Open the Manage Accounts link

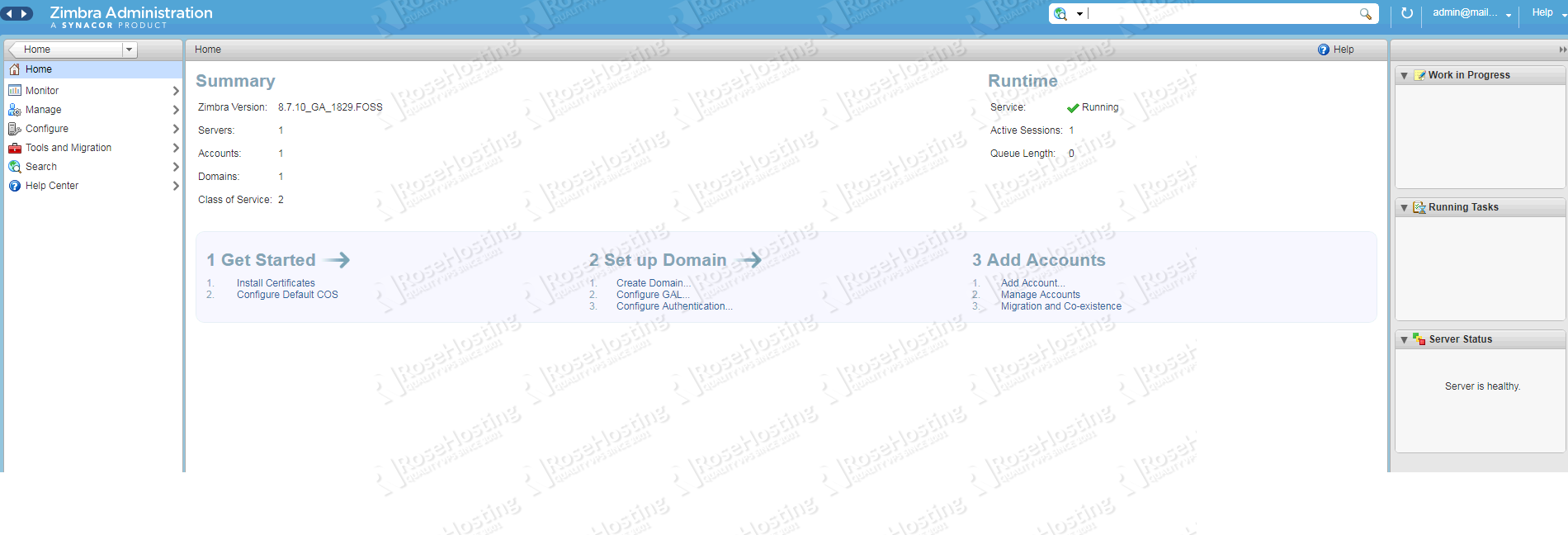coord(1041,295)
